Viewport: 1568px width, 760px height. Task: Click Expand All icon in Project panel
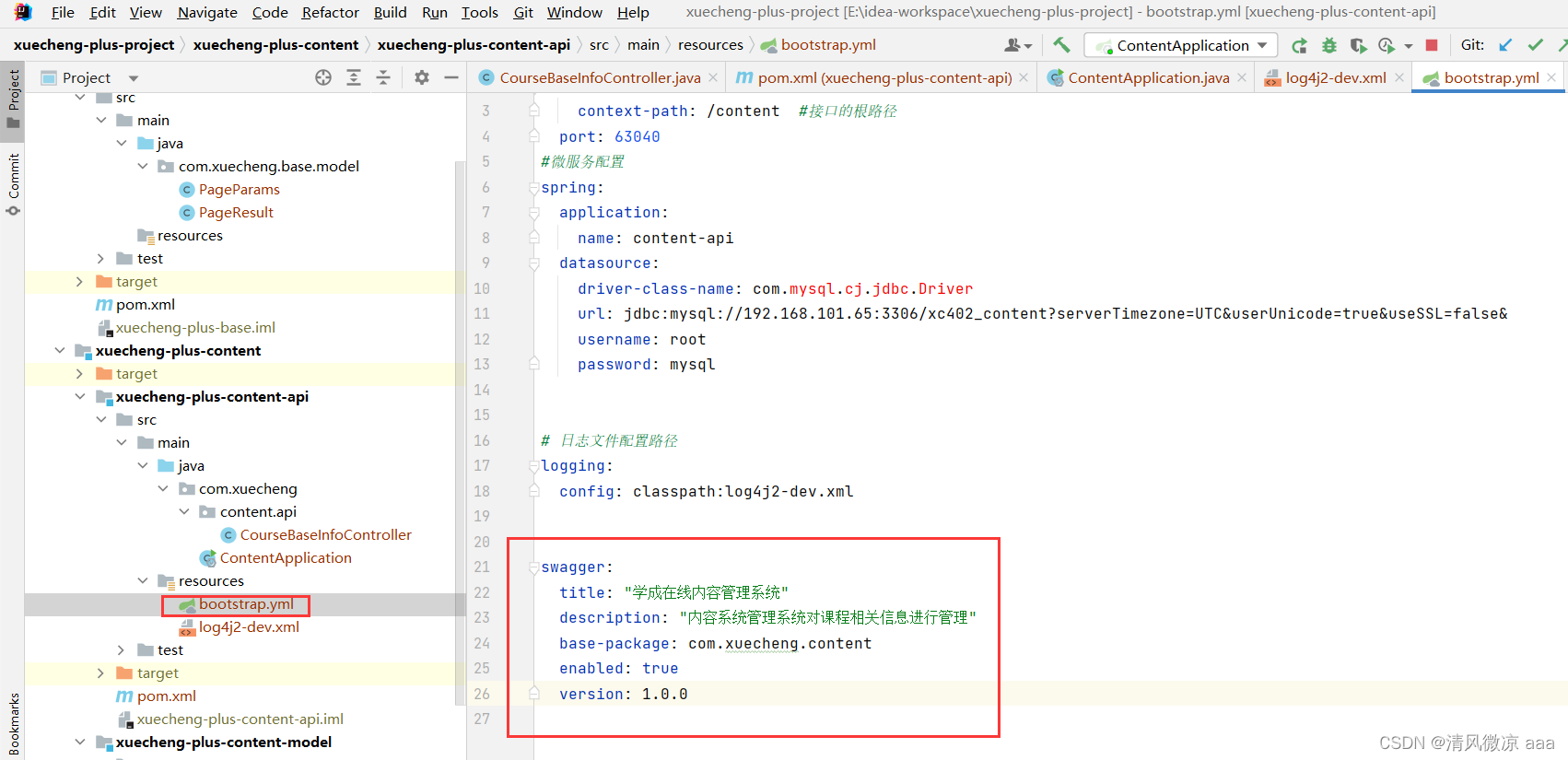coord(354,78)
